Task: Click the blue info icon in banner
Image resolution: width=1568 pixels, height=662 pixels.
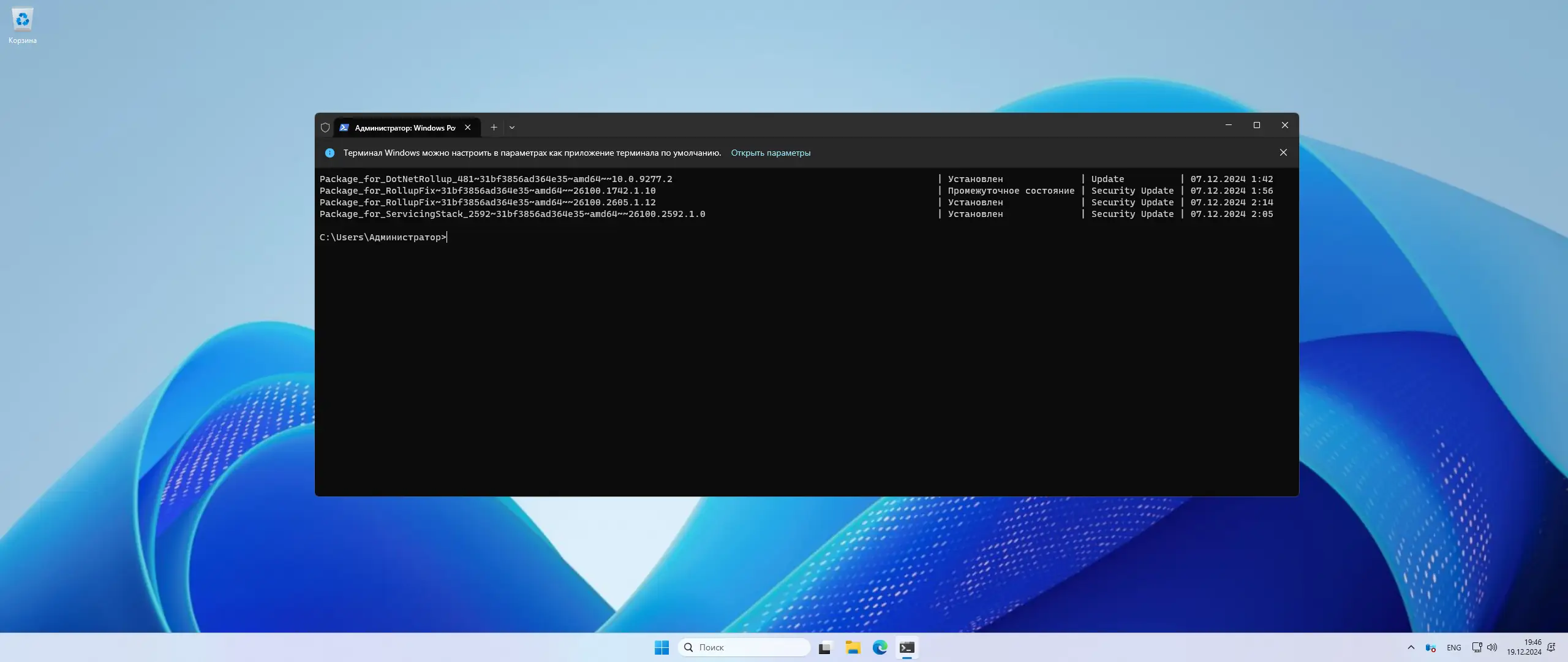Action: 330,153
